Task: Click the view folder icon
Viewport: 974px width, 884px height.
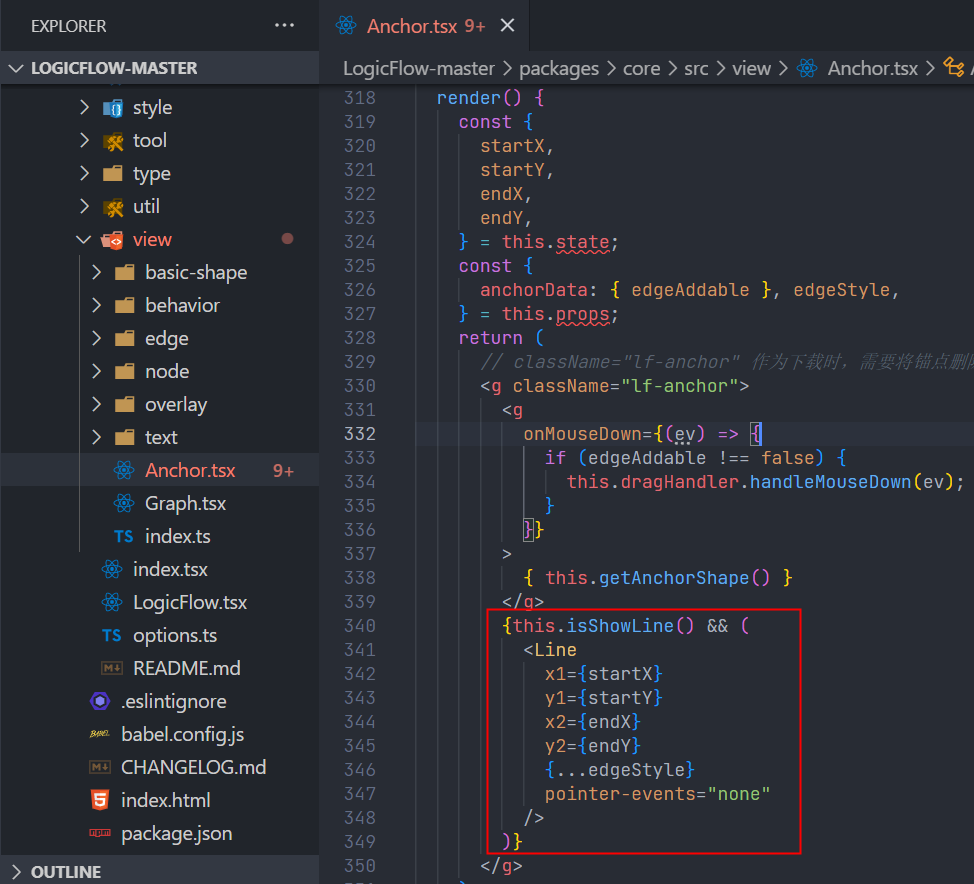Action: (x=112, y=240)
